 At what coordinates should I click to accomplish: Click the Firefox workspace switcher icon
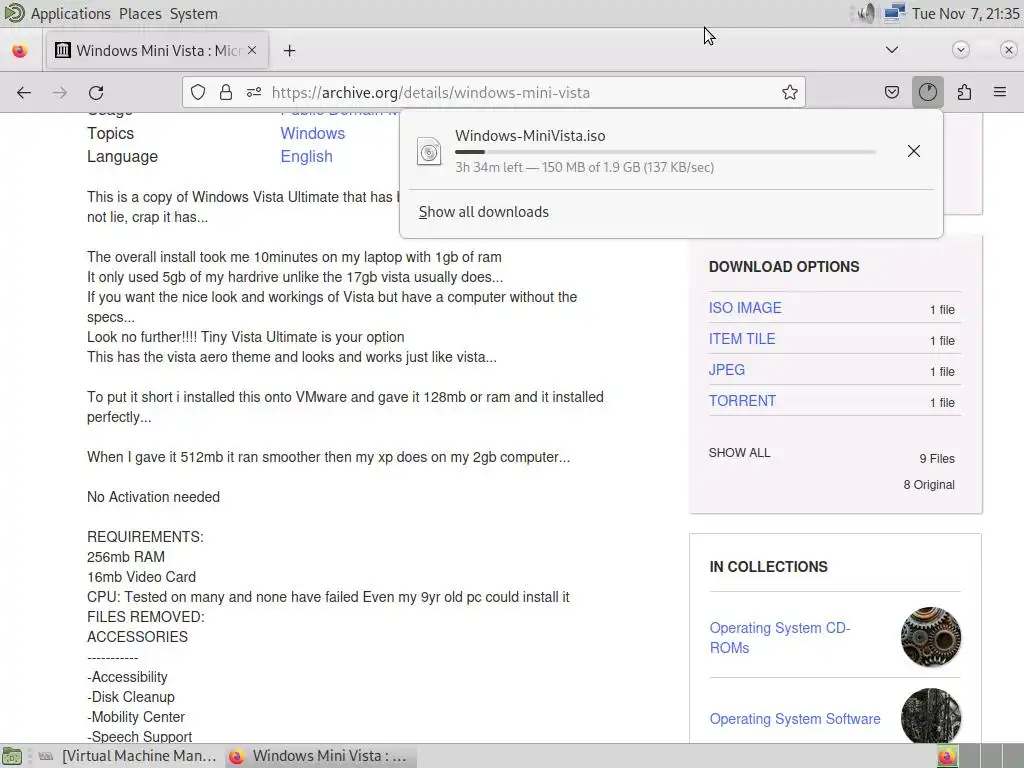point(946,756)
